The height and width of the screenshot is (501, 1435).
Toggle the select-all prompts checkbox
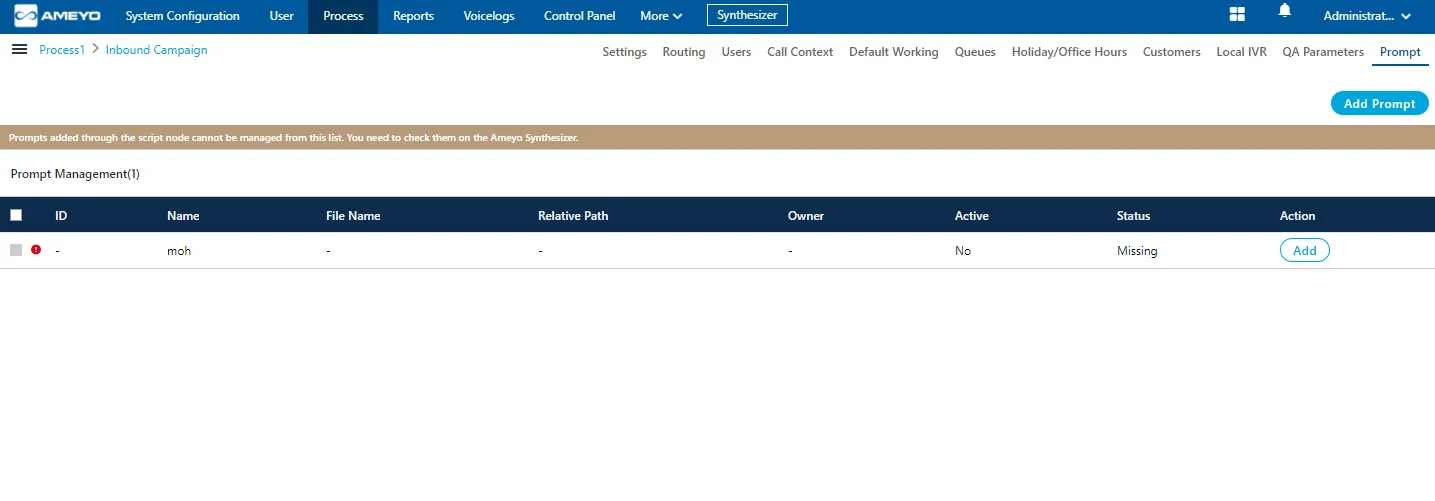pos(16,215)
